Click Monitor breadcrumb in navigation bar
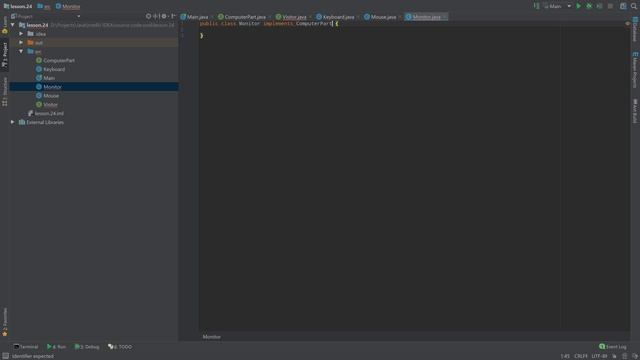 coord(68,6)
